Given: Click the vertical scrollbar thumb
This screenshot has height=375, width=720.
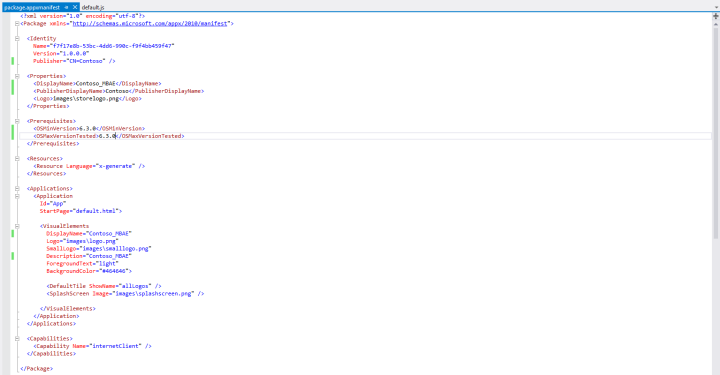Looking at the screenshot, I should pyautogui.click(x=715, y=133).
